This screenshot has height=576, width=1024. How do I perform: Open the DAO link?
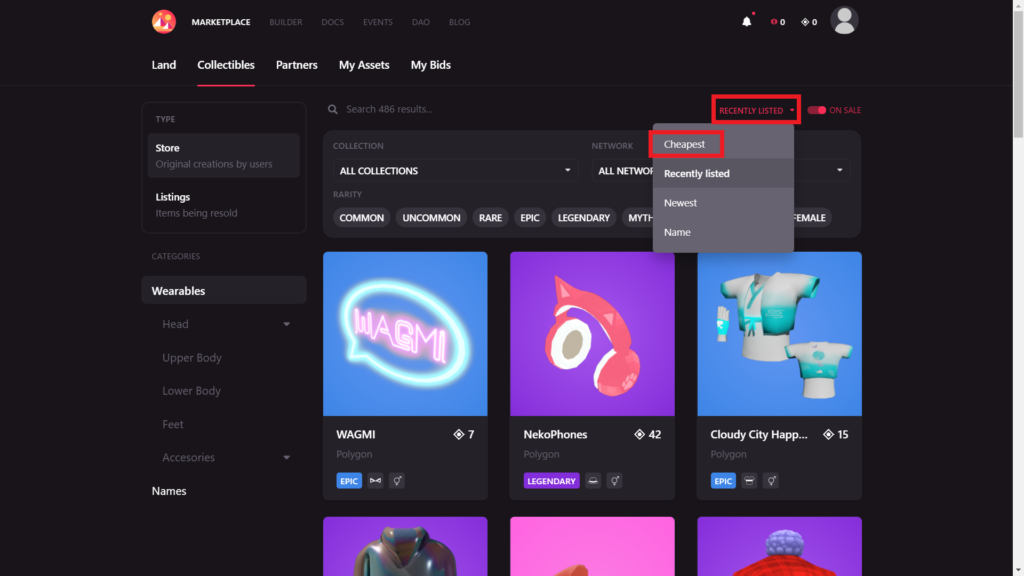421,22
